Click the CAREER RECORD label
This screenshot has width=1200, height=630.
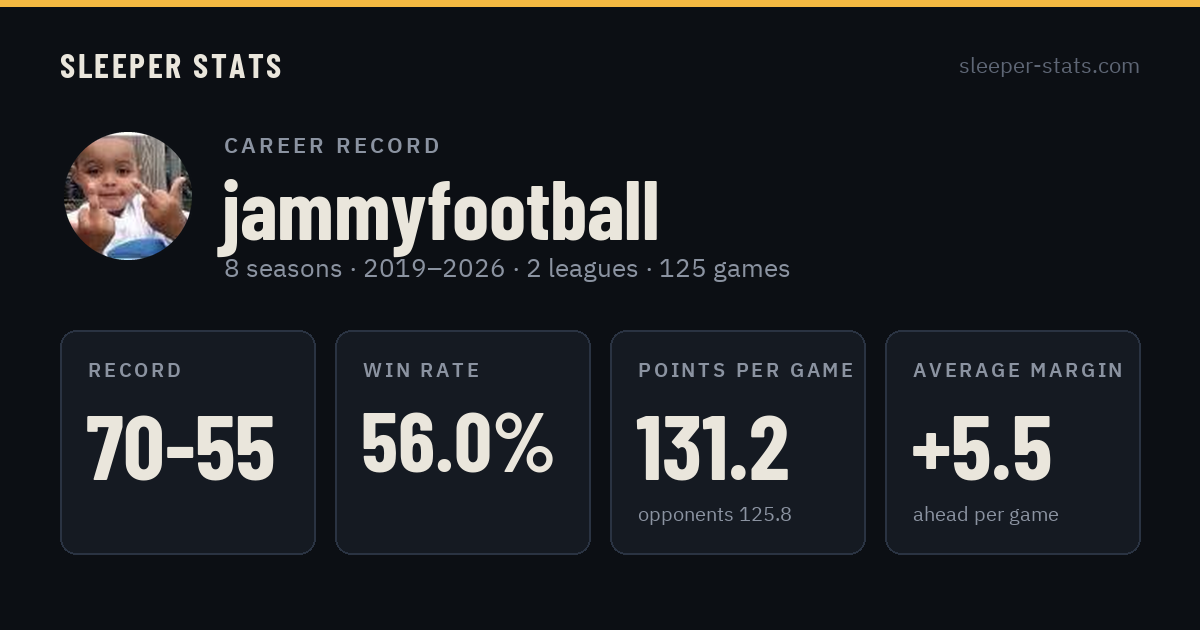tap(332, 146)
